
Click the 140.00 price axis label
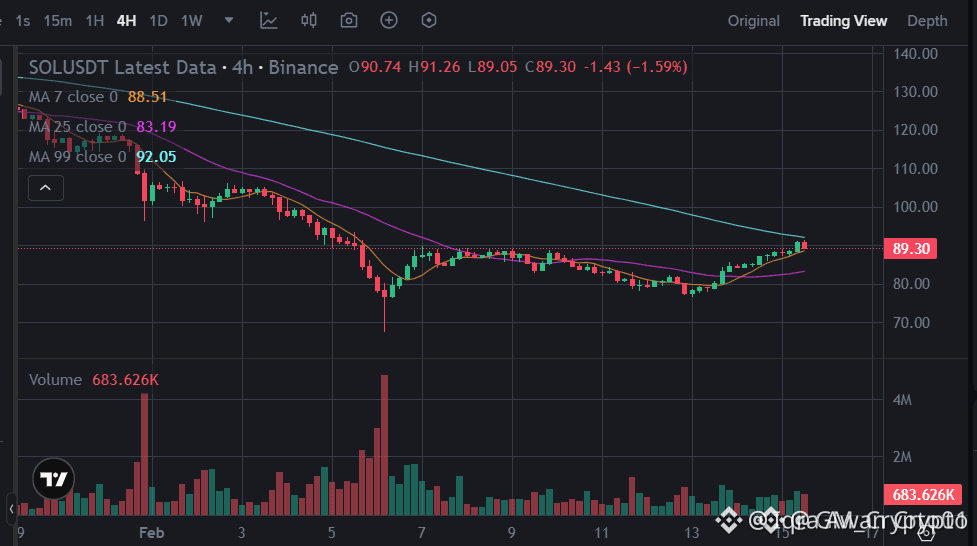(x=915, y=54)
